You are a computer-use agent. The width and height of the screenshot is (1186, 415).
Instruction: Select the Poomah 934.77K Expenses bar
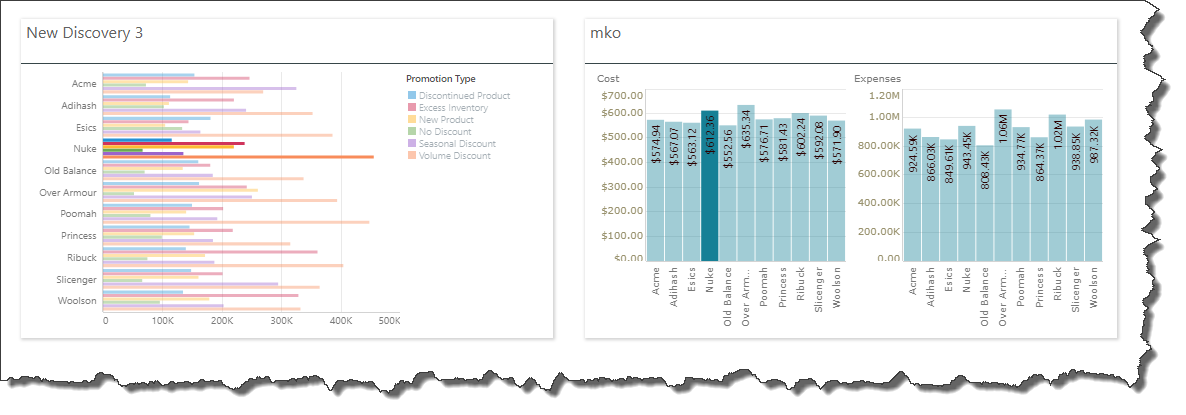1021,194
